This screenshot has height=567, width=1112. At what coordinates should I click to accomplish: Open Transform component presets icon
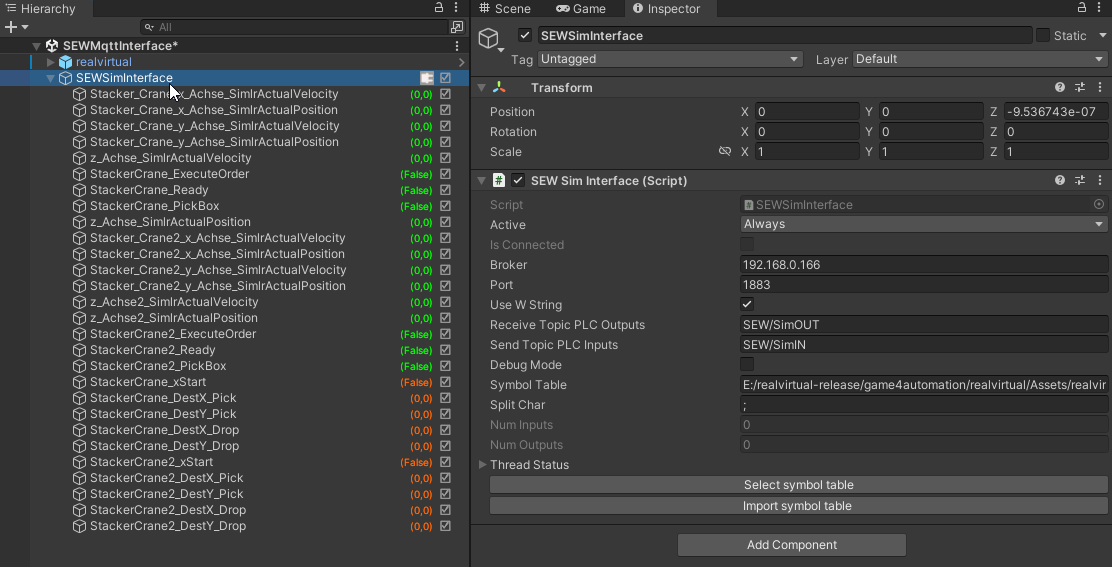pyautogui.click(x=1080, y=88)
